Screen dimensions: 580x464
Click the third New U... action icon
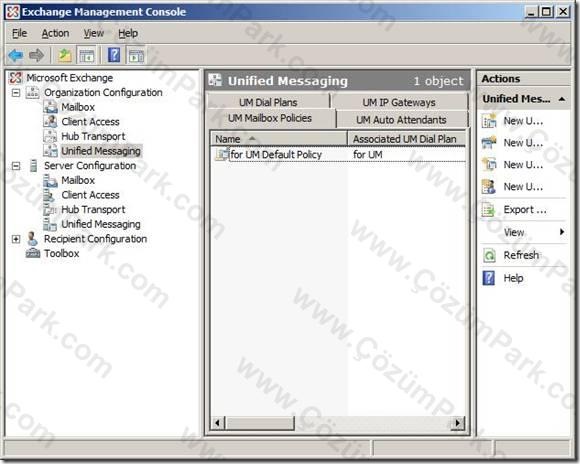point(489,165)
